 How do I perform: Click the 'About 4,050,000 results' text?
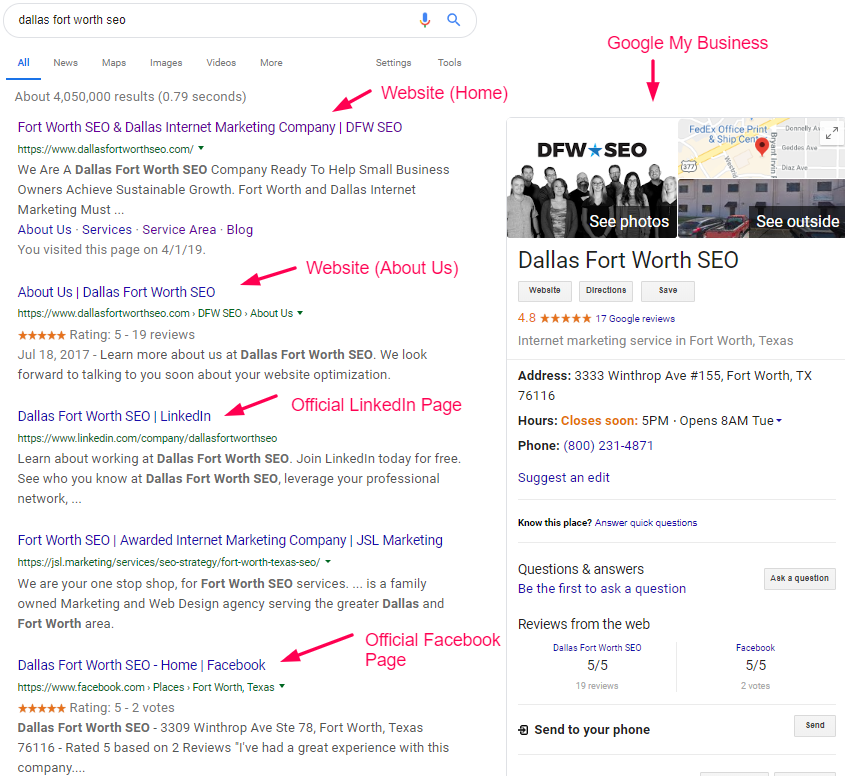pos(130,96)
